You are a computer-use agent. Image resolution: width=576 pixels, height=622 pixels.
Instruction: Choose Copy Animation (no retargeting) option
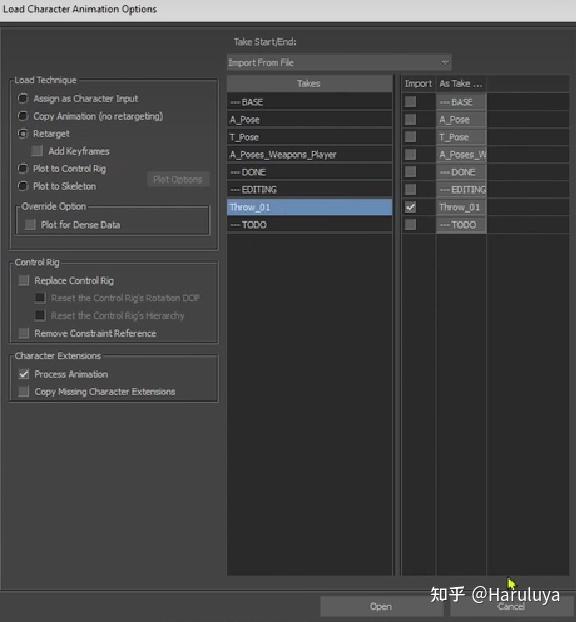click(23, 116)
